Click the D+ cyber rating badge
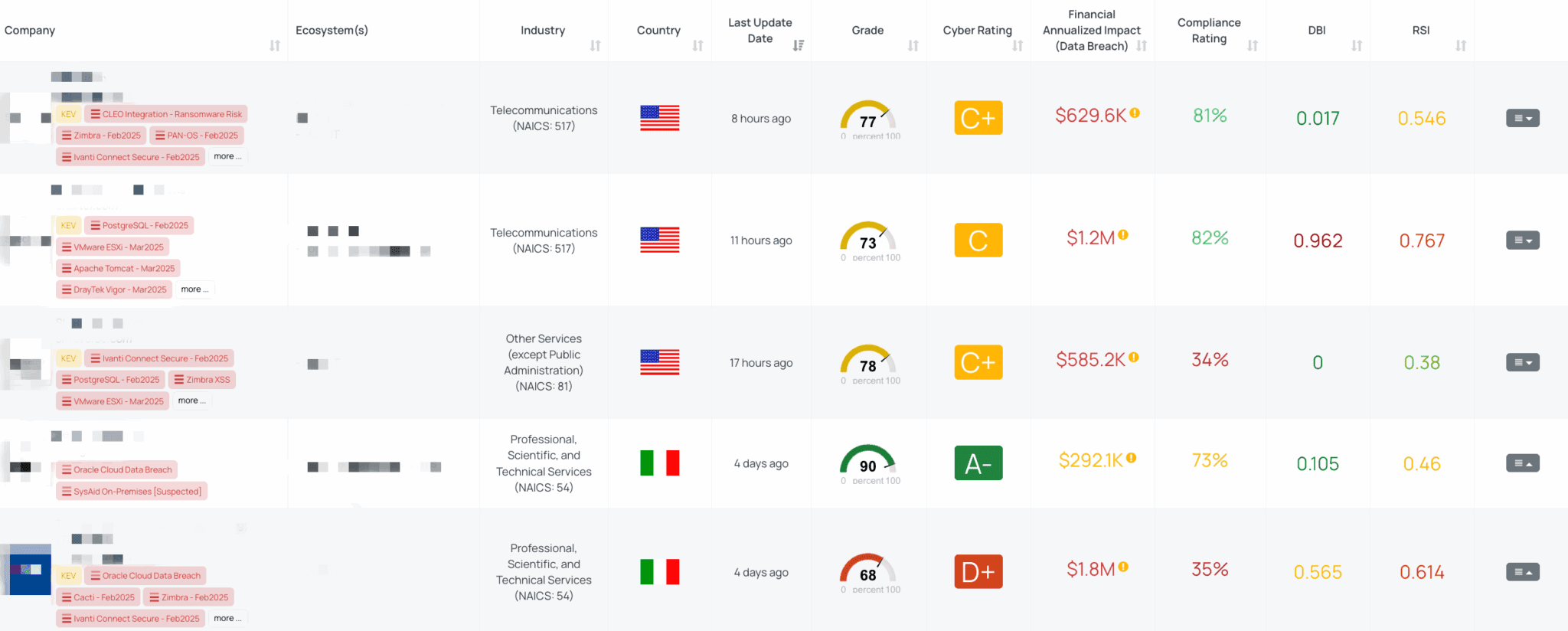Image resolution: width=1568 pixels, height=631 pixels. [x=978, y=572]
